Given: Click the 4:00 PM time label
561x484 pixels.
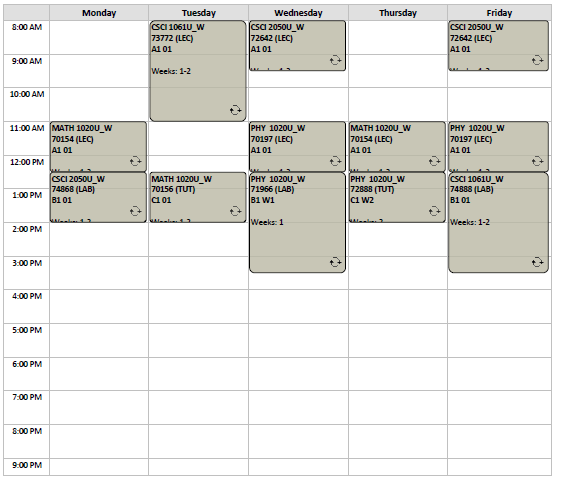Looking at the screenshot, I should click(x=27, y=296).
